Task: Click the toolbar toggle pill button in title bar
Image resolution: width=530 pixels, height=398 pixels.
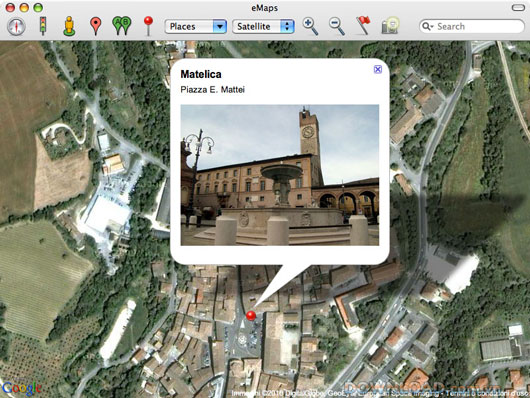Action: coord(518,7)
